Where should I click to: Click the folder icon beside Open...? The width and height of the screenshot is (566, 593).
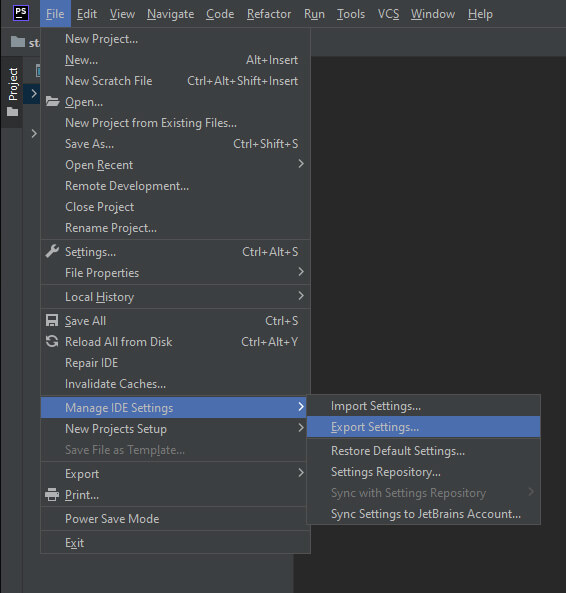(x=52, y=101)
